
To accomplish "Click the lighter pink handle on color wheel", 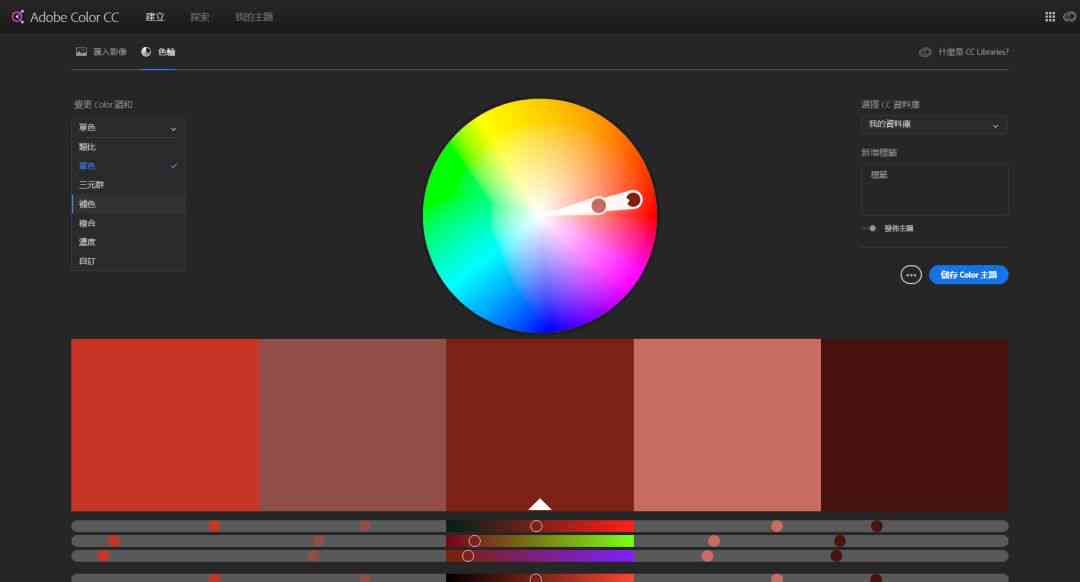I will (x=599, y=205).
